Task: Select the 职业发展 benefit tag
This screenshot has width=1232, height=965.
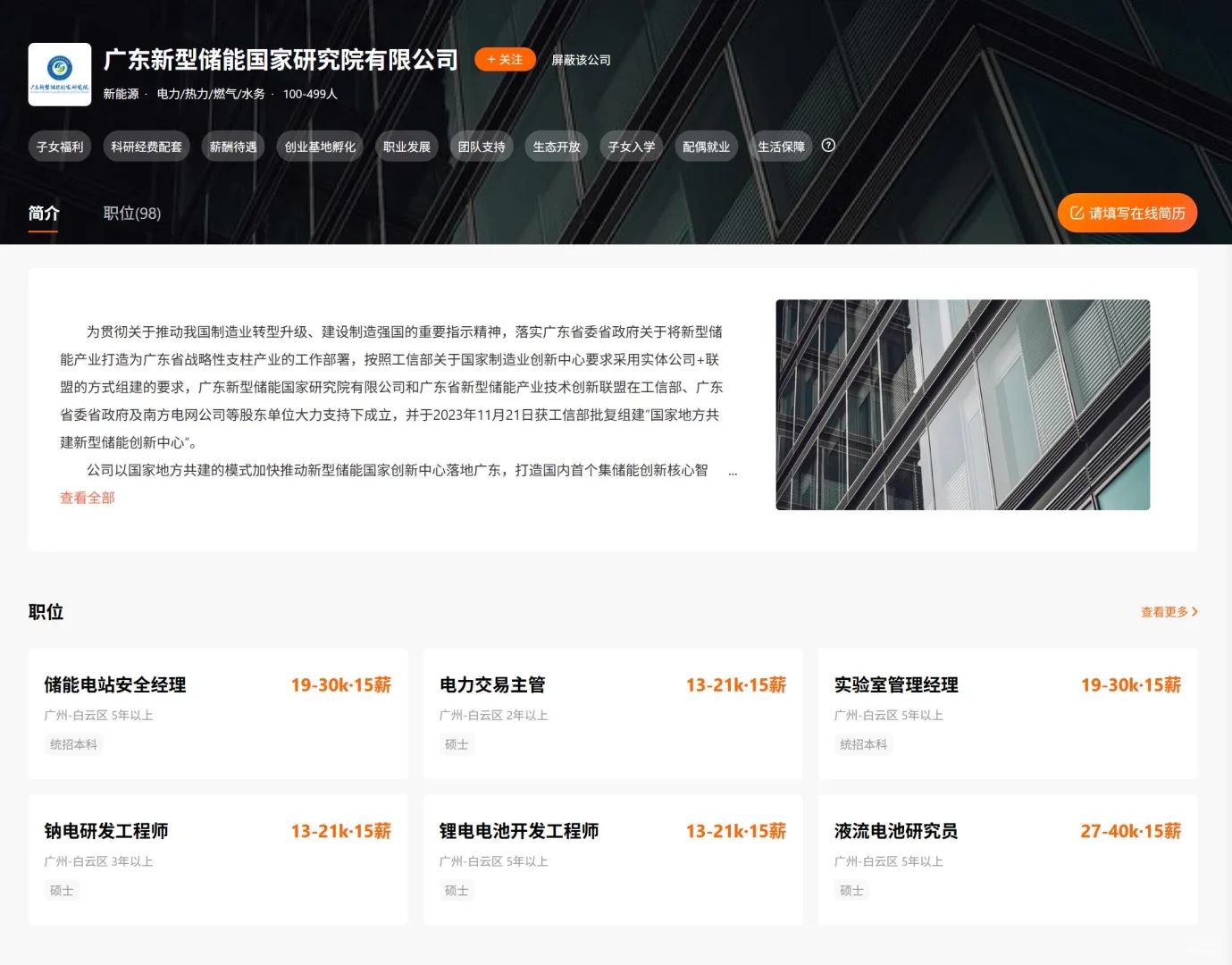Action: pyautogui.click(x=406, y=147)
